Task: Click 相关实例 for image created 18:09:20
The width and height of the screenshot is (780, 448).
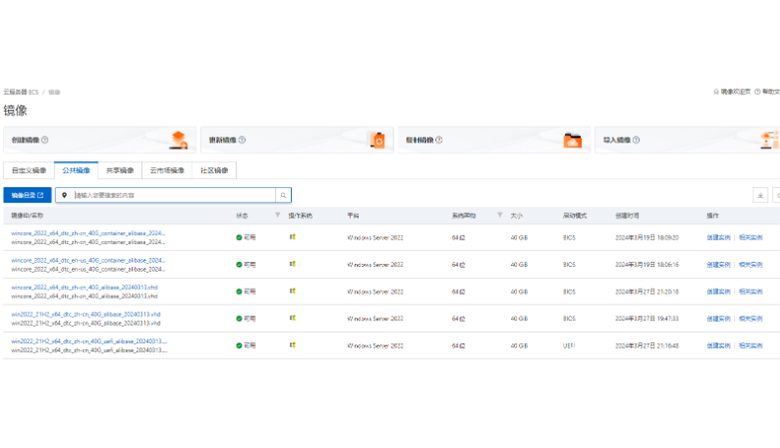Action: pyautogui.click(x=751, y=238)
